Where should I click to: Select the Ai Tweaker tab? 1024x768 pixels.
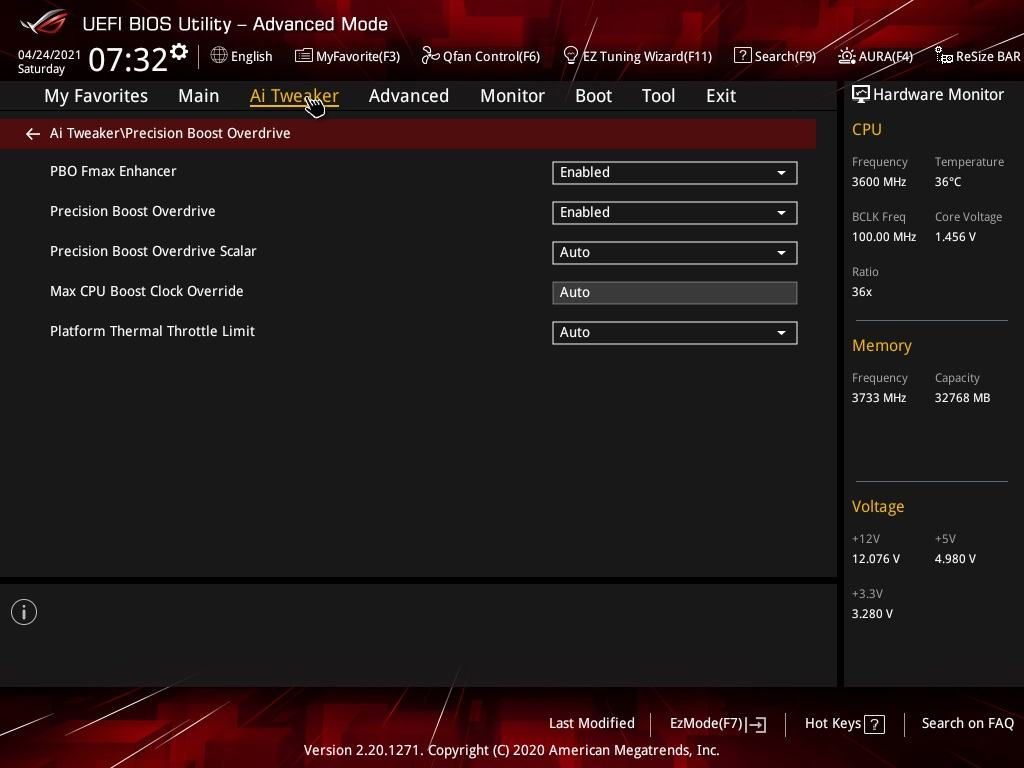point(294,96)
